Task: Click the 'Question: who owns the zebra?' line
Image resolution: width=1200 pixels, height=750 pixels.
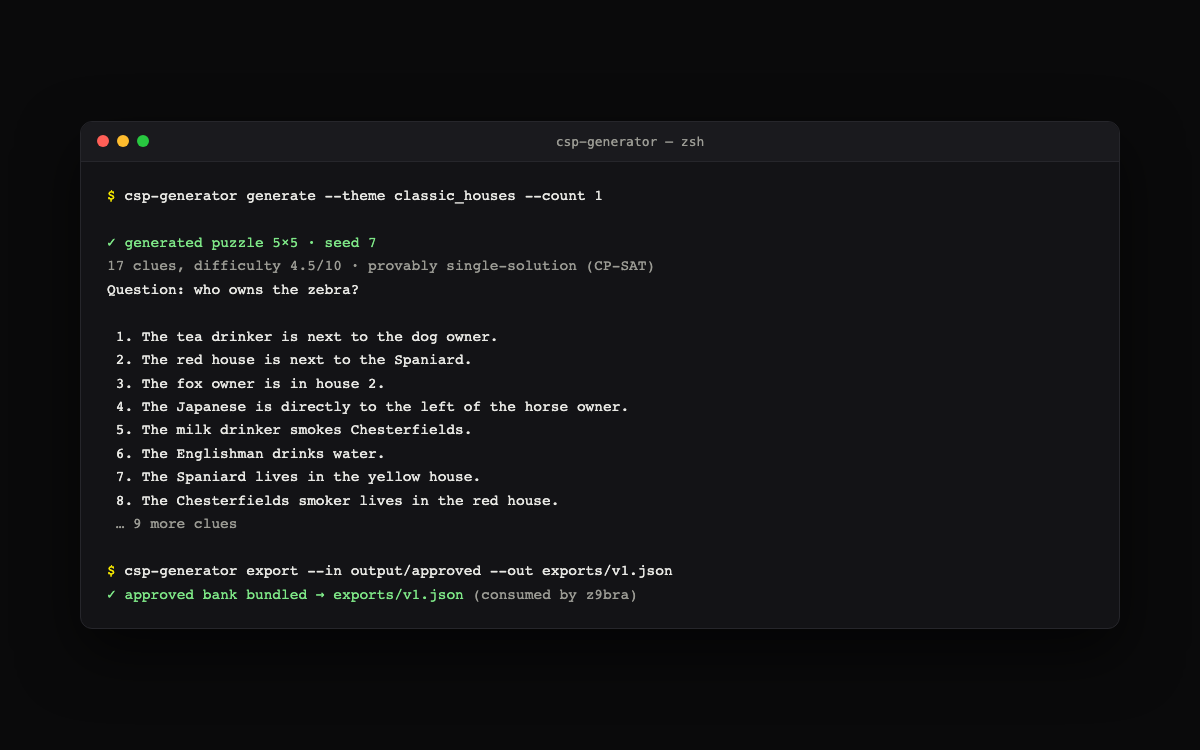Action: coord(233,290)
